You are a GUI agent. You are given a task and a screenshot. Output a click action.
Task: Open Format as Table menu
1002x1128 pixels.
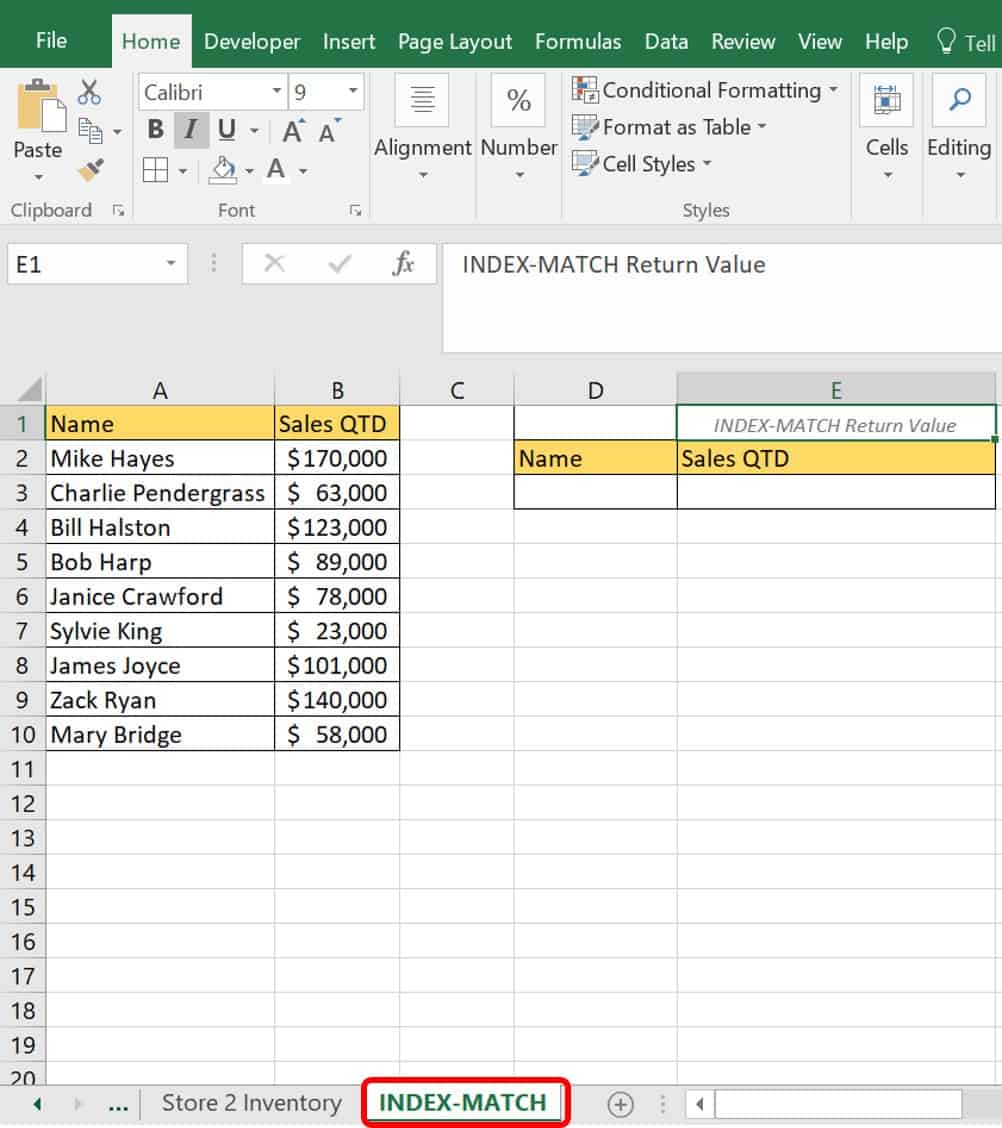pos(670,127)
